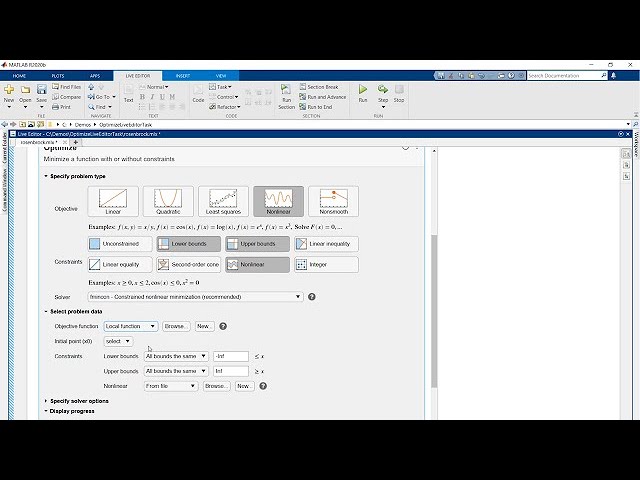
Task: Switch to the HOME ribbon tab
Action: click(19, 76)
